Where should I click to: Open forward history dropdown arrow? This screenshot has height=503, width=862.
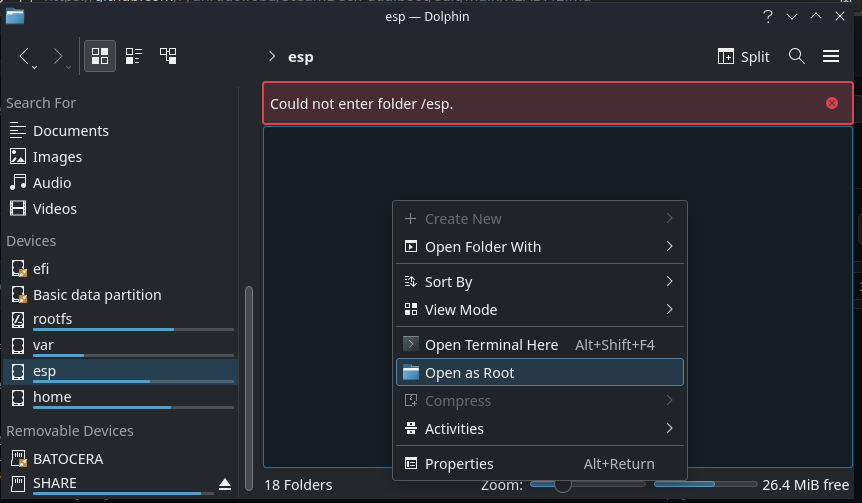(x=68, y=67)
